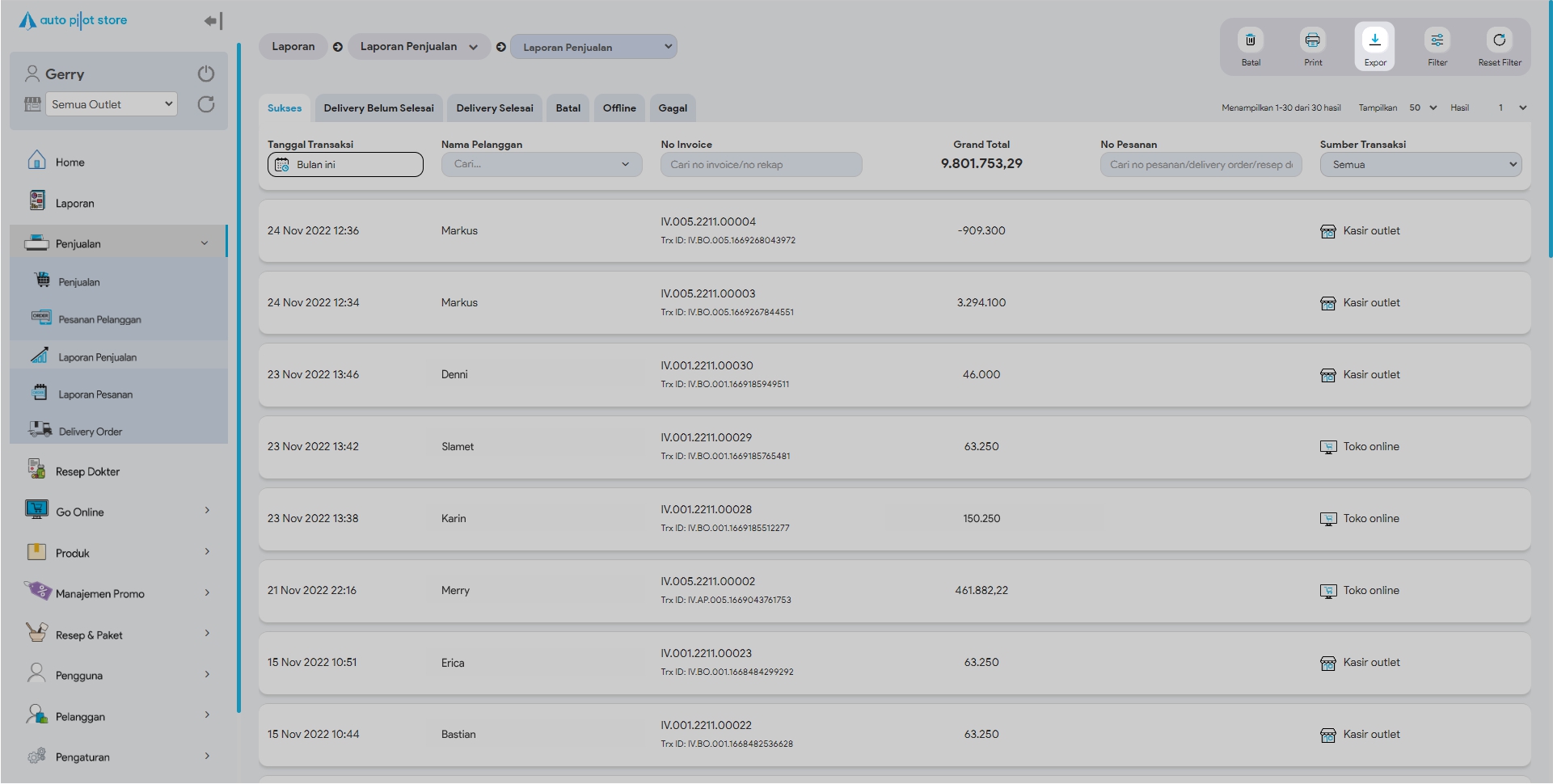The width and height of the screenshot is (1553, 784).
Task: Click the power logout icon beside Gerry
Action: point(206,74)
